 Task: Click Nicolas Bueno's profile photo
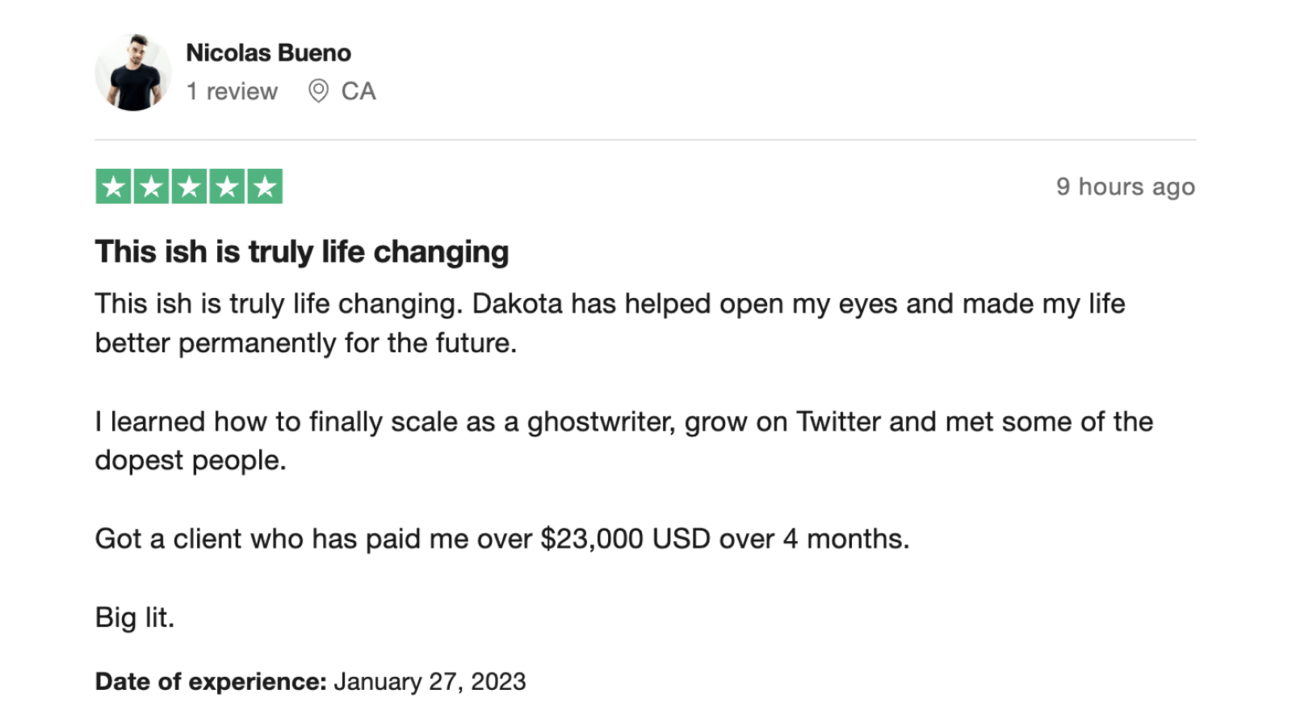pos(134,72)
